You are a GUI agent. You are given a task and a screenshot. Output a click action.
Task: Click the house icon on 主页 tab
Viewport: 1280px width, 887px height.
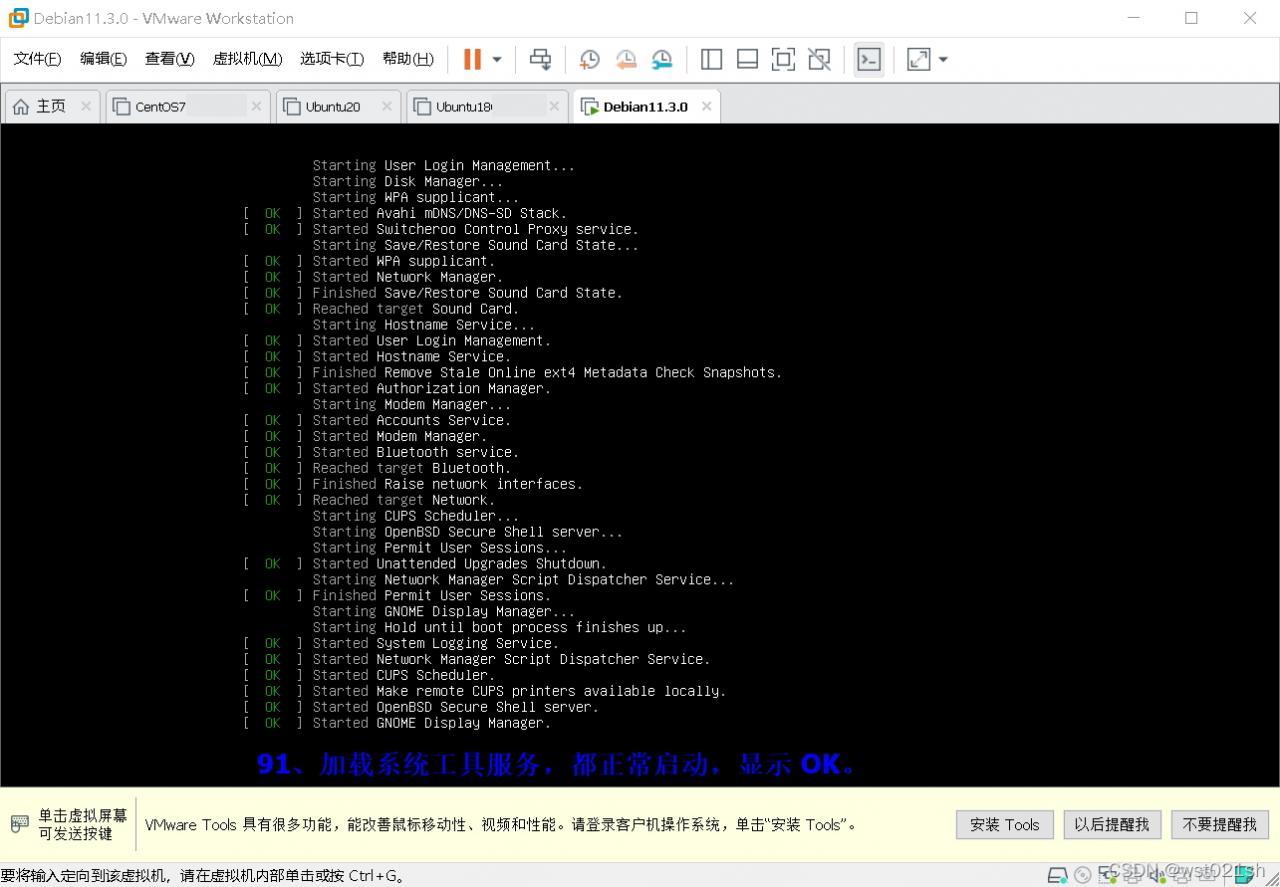click(x=21, y=106)
